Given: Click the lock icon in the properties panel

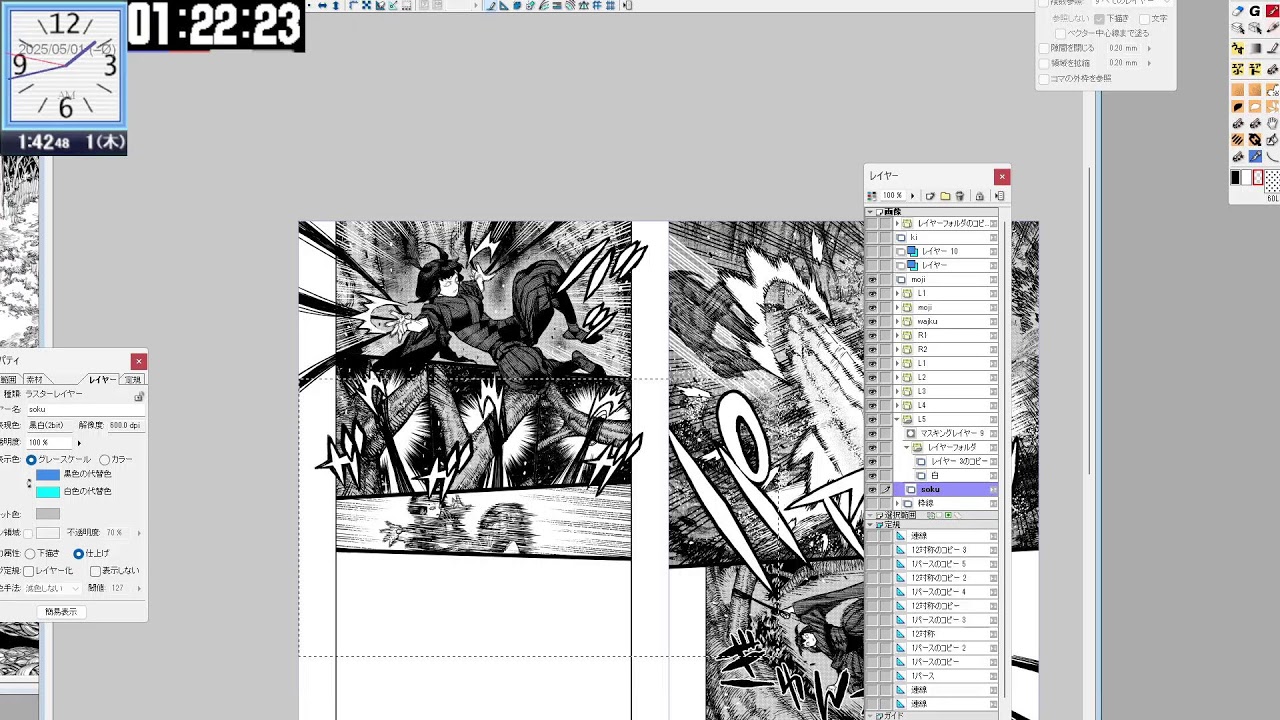Looking at the screenshot, I should click(x=139, y=397).
